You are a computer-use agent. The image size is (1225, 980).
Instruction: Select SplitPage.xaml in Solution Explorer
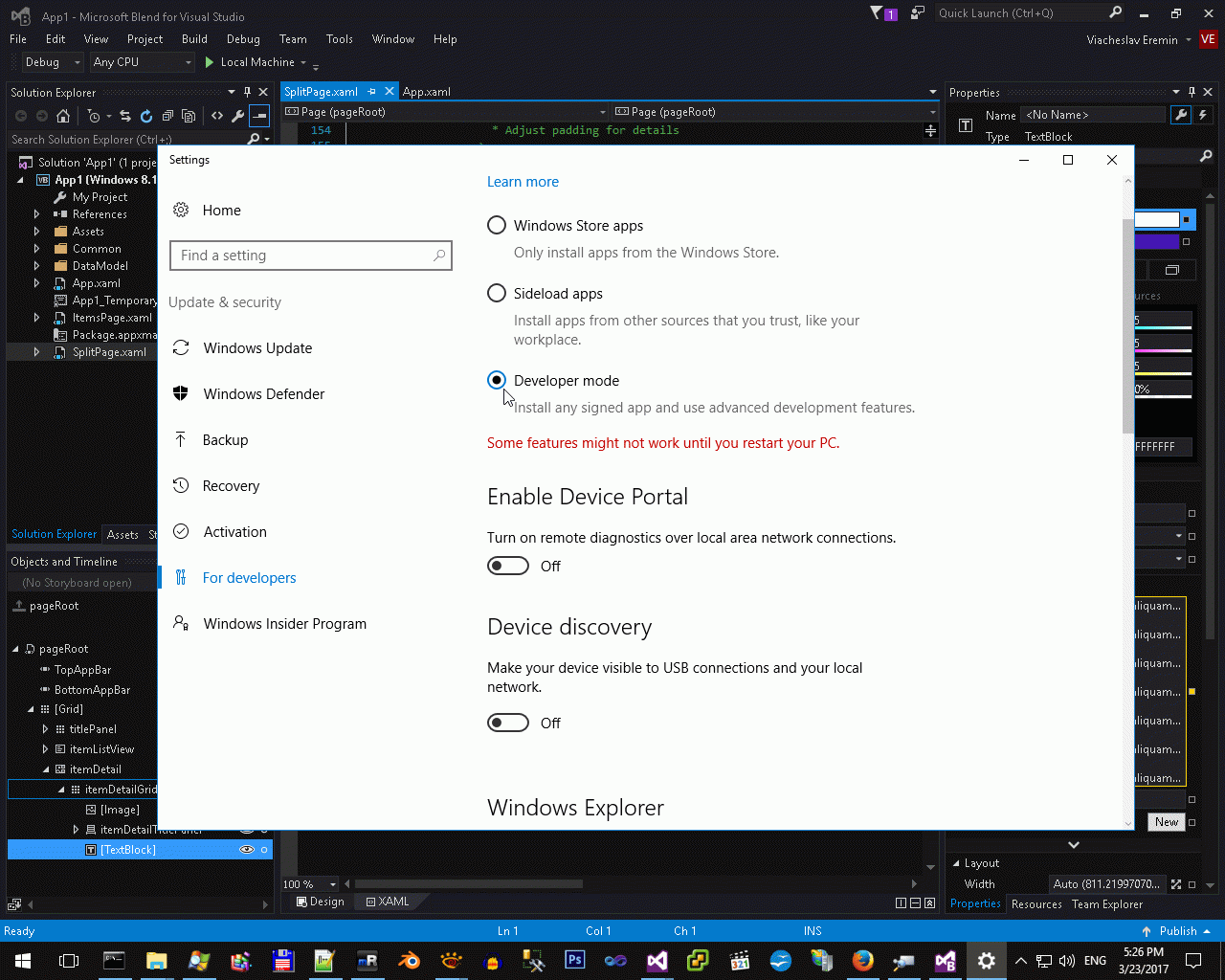[109, 352]
